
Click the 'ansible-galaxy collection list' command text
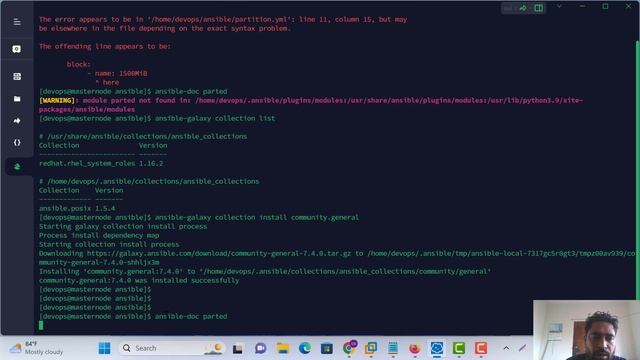click(215, 118)
